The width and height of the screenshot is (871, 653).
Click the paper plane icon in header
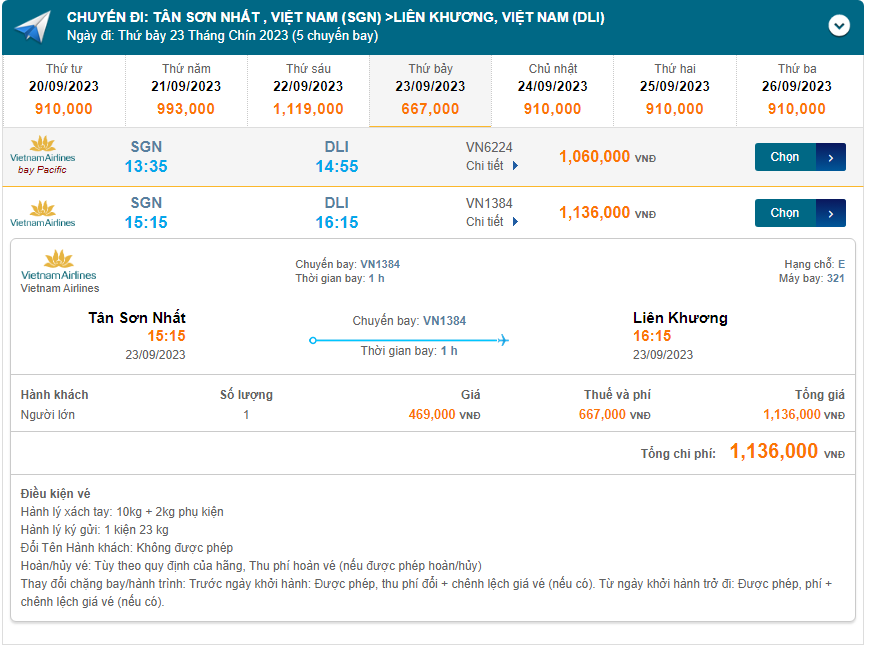coord(32,27)
